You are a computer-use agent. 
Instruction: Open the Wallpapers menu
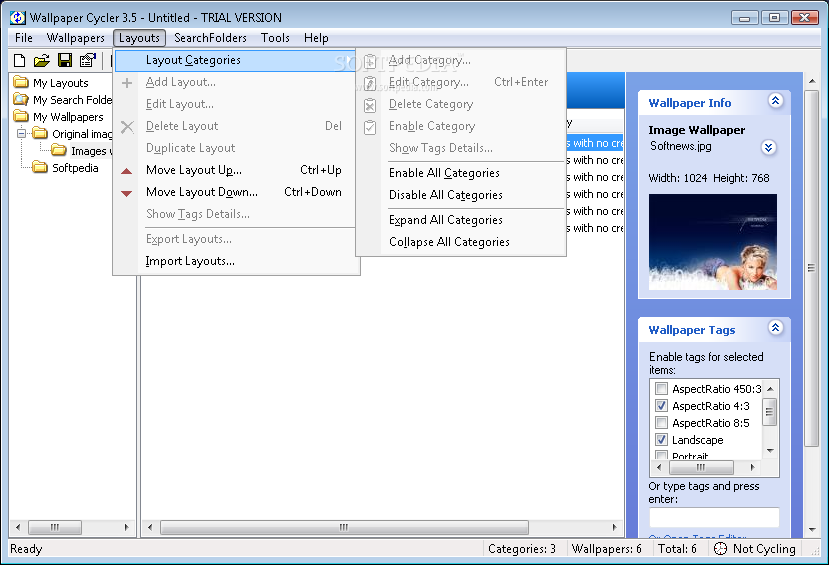[x=76, y=38]
